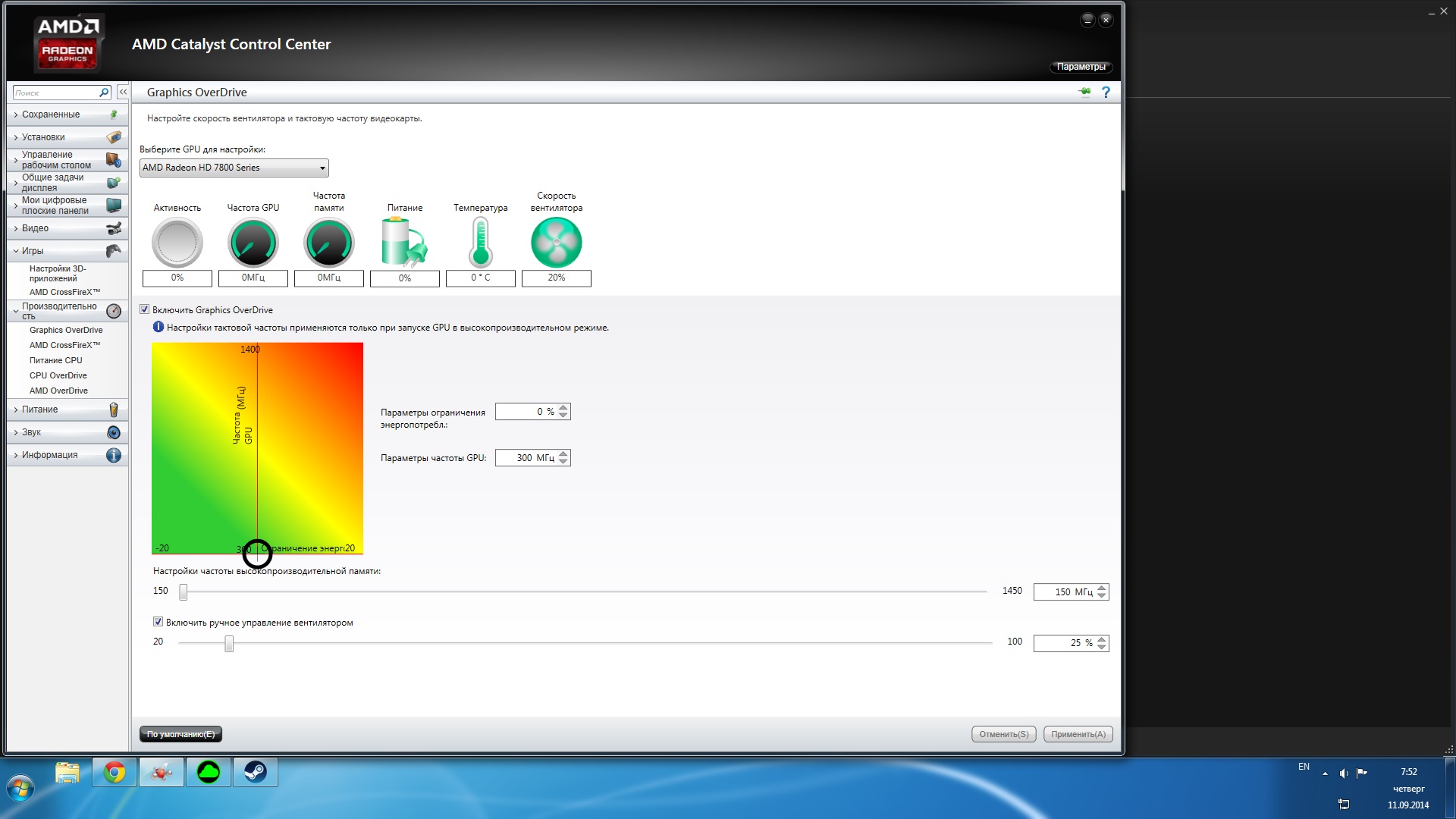Click the fan speed icon
The width and height of the screenshot is (1456, 819).
point(556,243)
